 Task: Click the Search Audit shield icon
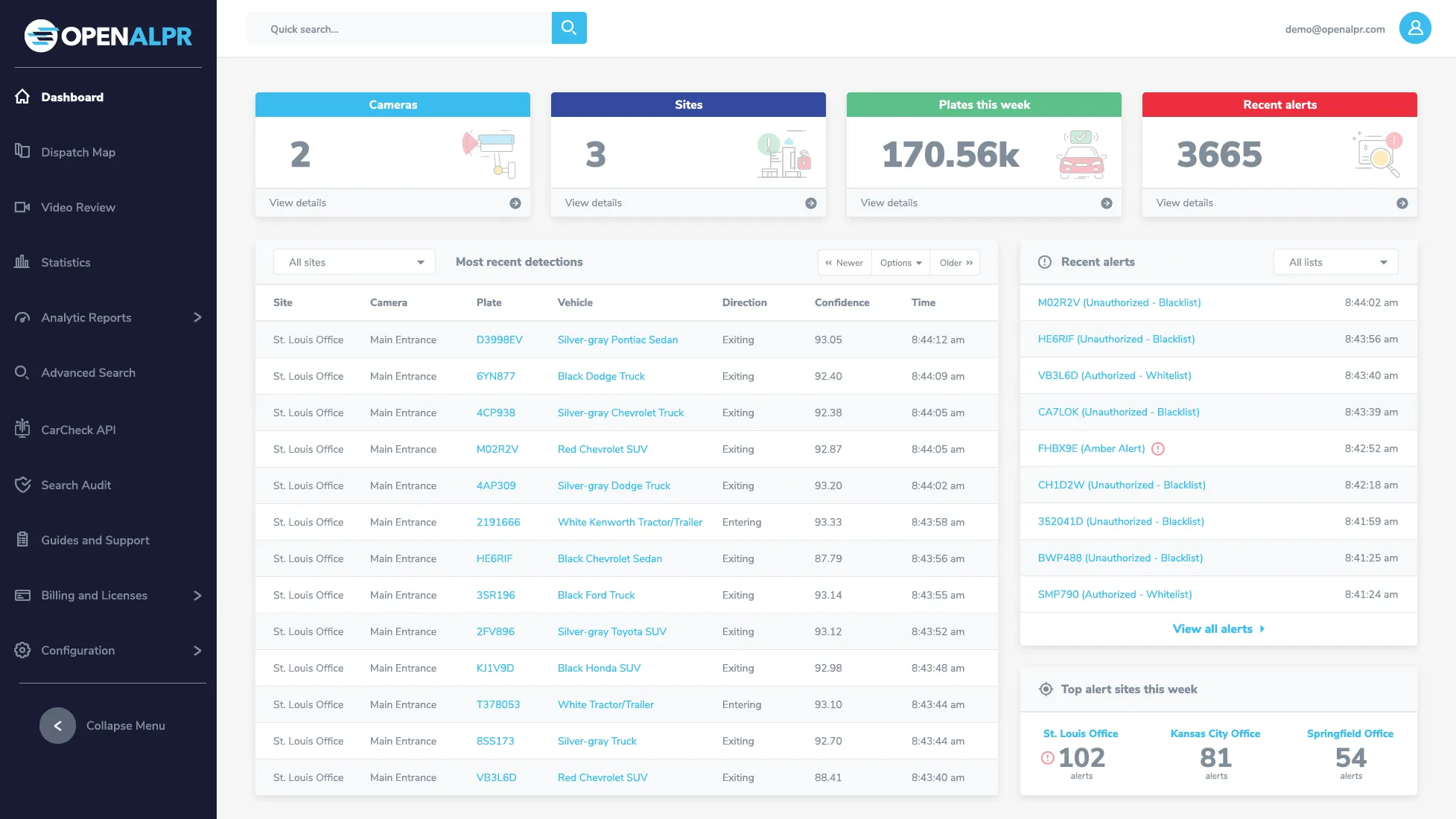22,485
